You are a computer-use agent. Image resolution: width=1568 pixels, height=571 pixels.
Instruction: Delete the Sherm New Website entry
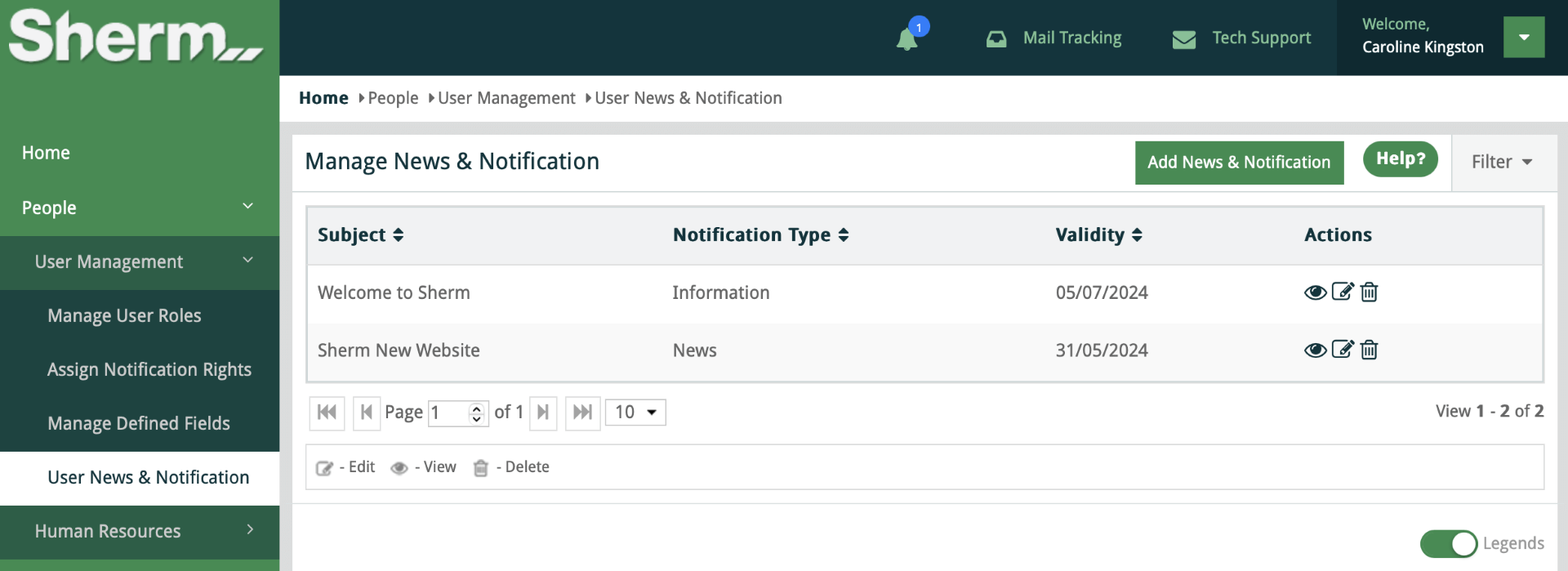(1369, 350)
